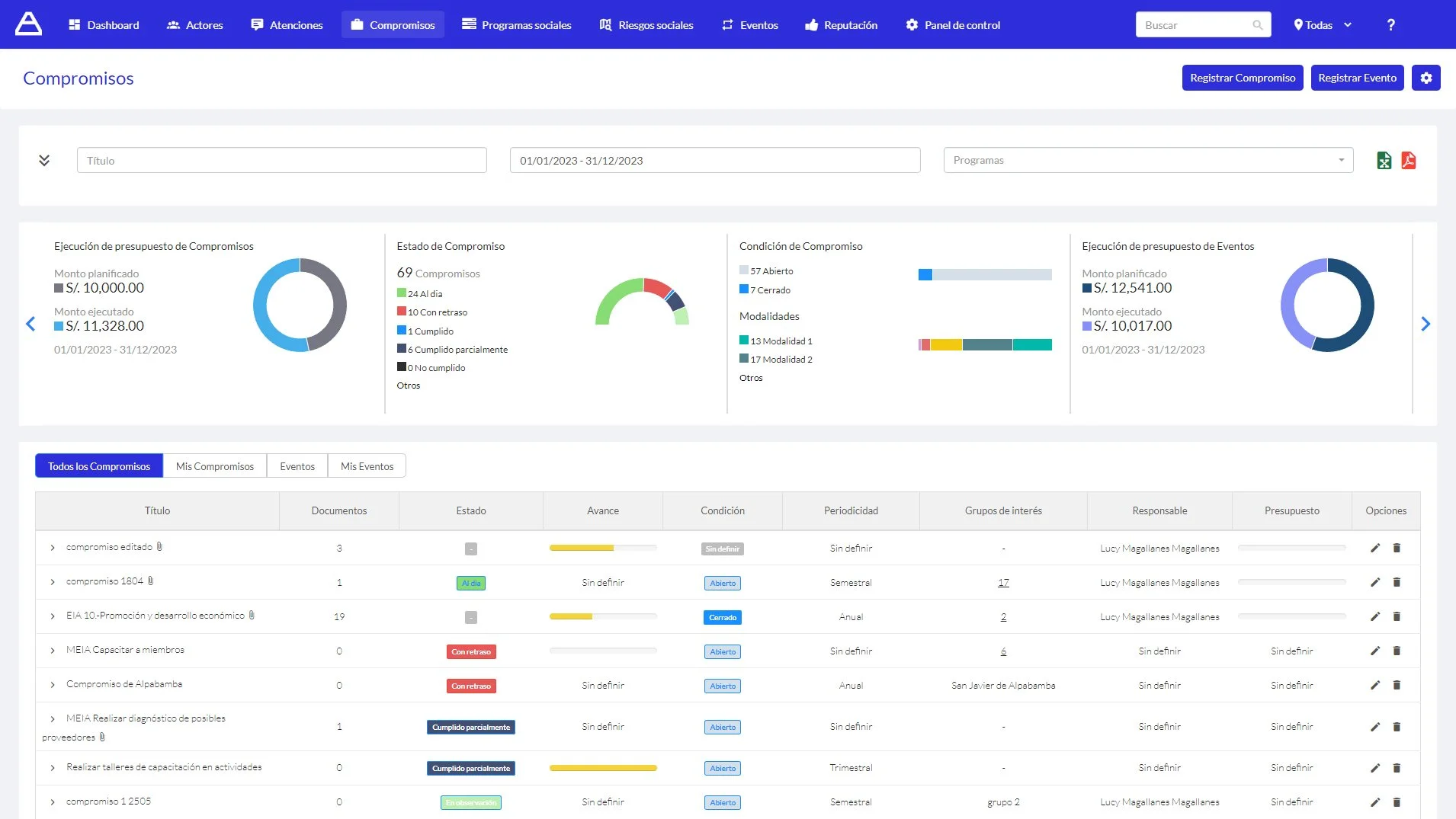Click the Con retraso legend swatch
1456x819 pixels.
[402, 311]
